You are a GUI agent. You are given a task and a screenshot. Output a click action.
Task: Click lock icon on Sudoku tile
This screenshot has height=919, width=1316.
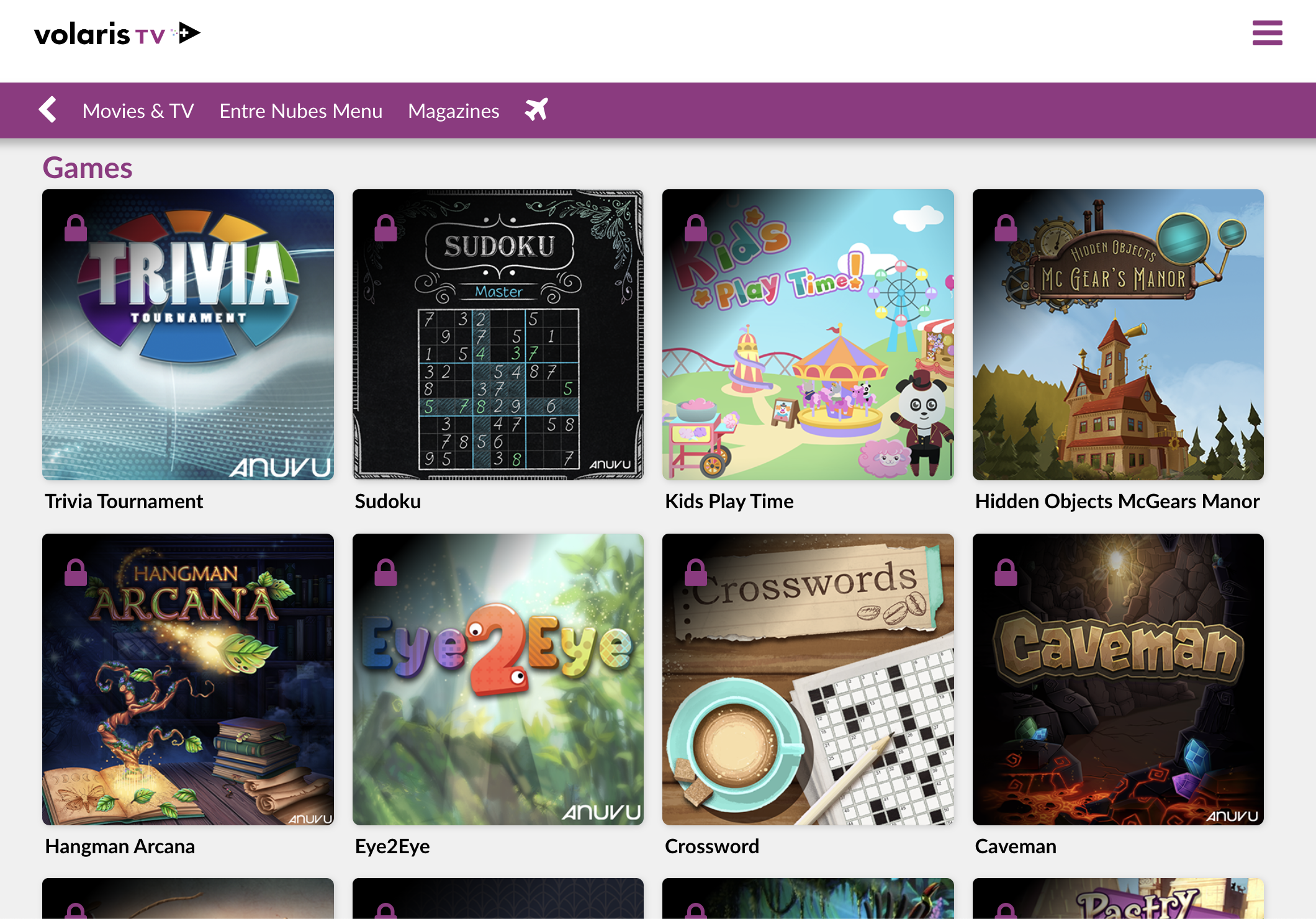(385, 228)
